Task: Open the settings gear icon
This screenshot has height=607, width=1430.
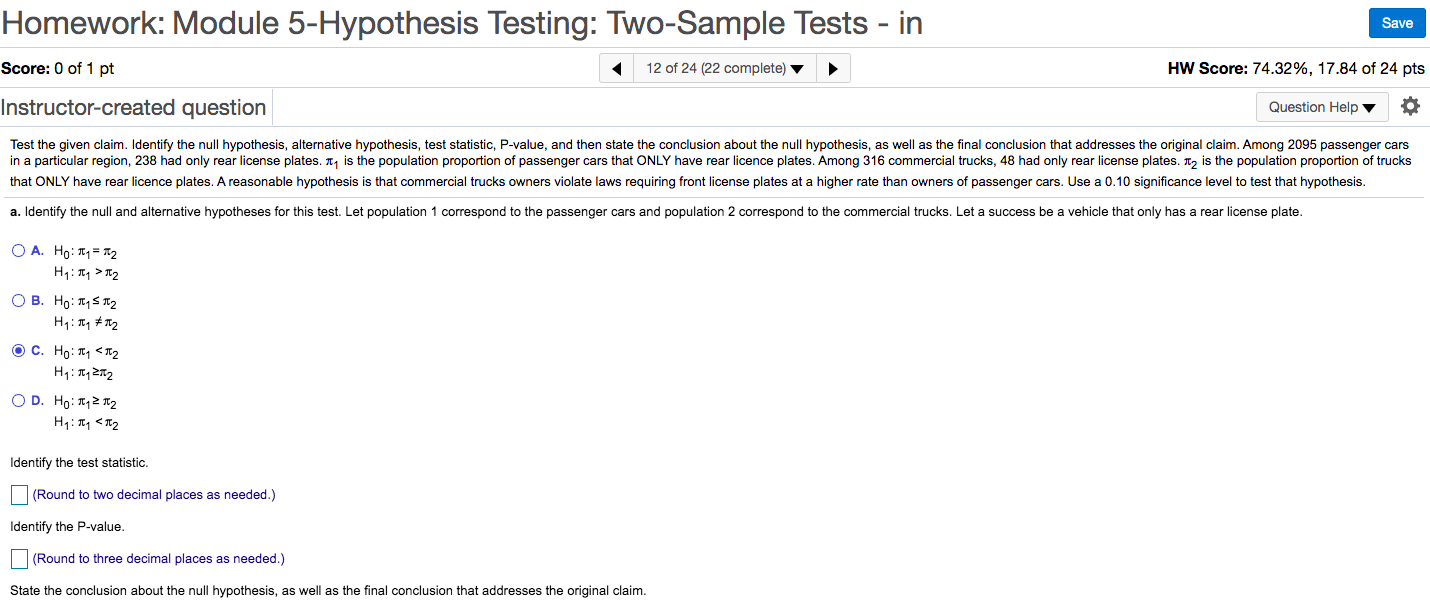Action: [1410, 107]
